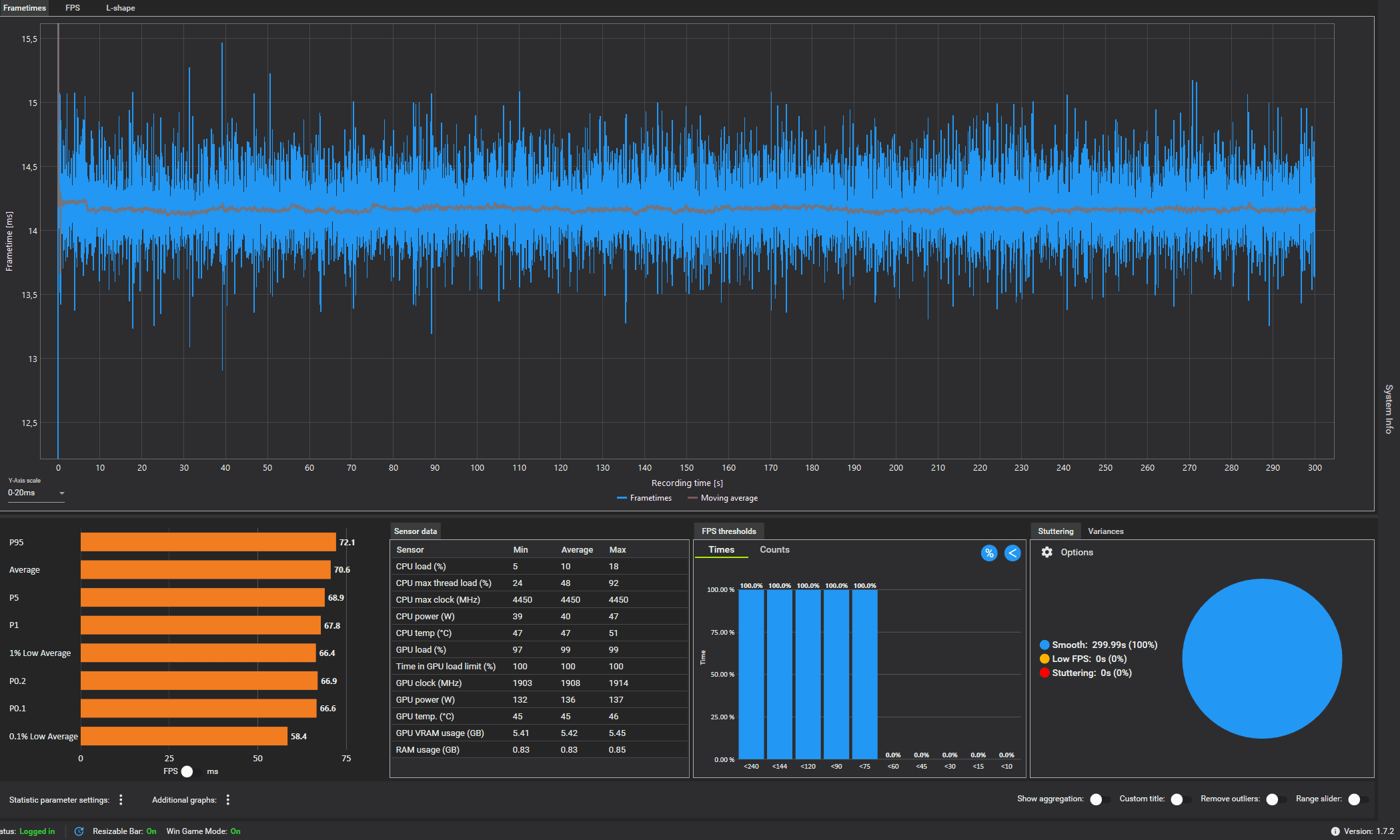
Task: Click the Smooth blue legend dot
Action: coord(1044,645)
